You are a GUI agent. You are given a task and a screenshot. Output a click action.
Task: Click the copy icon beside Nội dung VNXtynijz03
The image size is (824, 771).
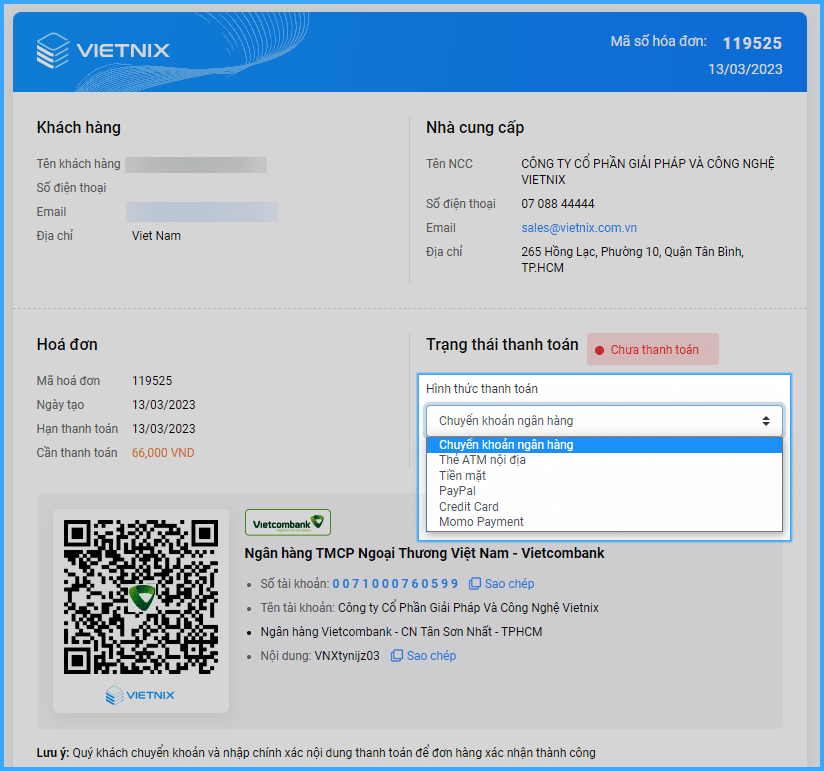point(397,655)
